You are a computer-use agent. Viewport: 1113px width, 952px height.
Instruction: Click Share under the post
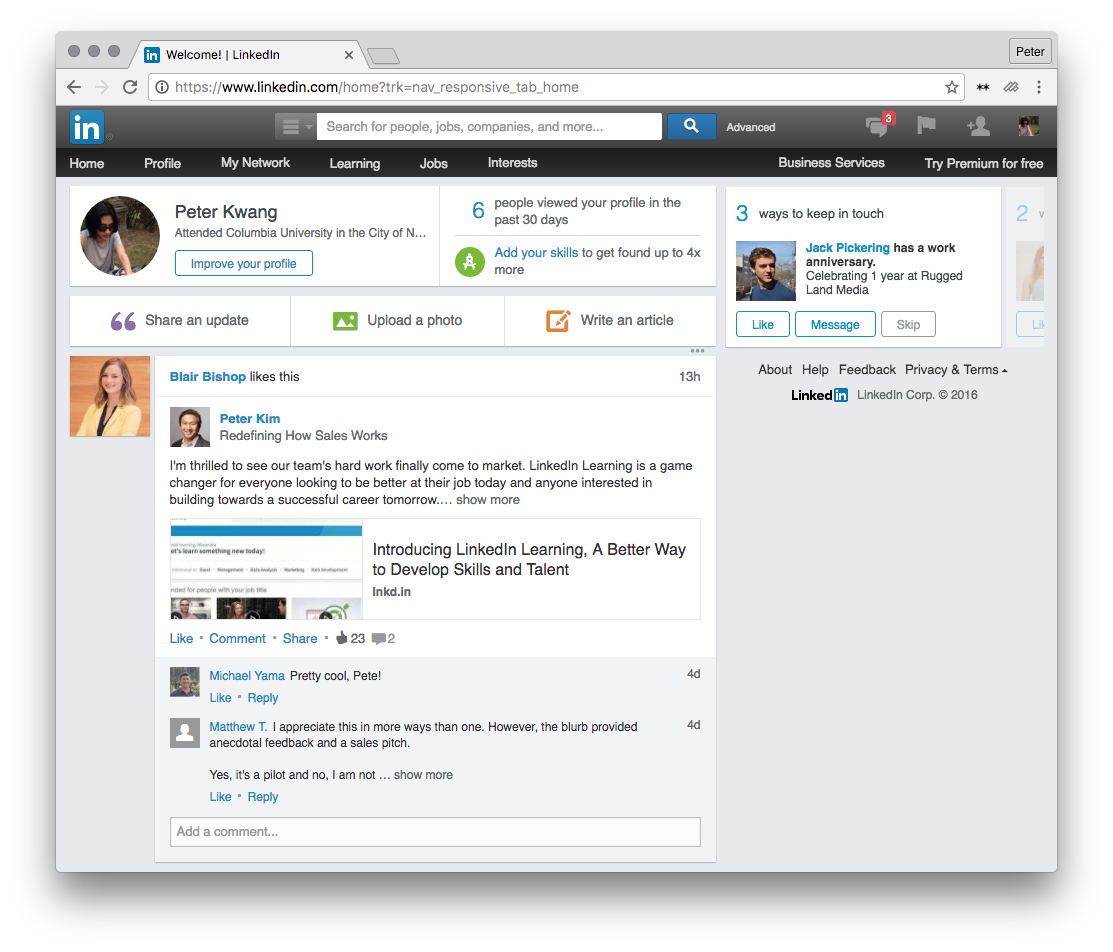point(300,638)
